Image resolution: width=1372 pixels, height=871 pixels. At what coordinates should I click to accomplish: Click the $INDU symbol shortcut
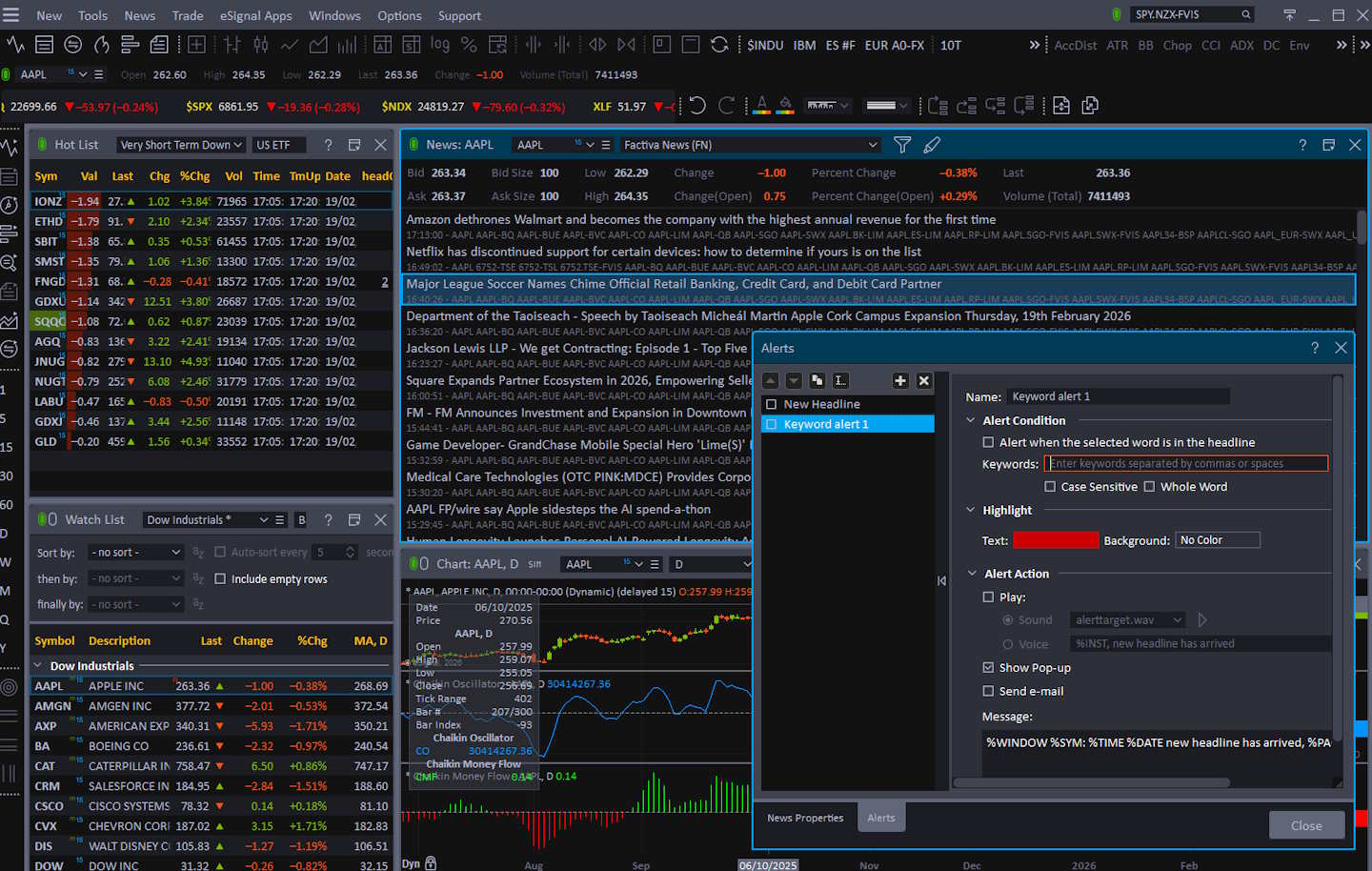765,45
